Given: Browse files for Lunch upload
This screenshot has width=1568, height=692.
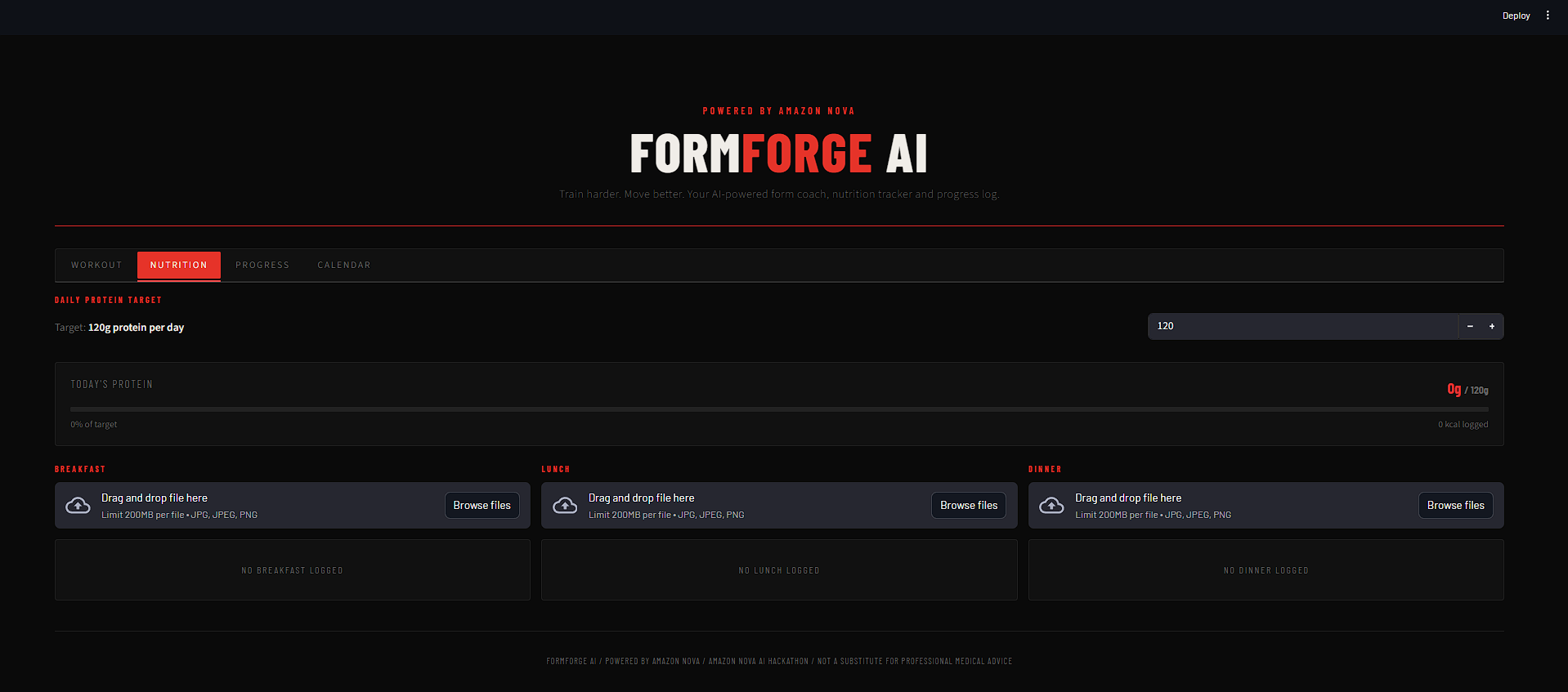Looking at the screenshot, I should coord(969,505).
